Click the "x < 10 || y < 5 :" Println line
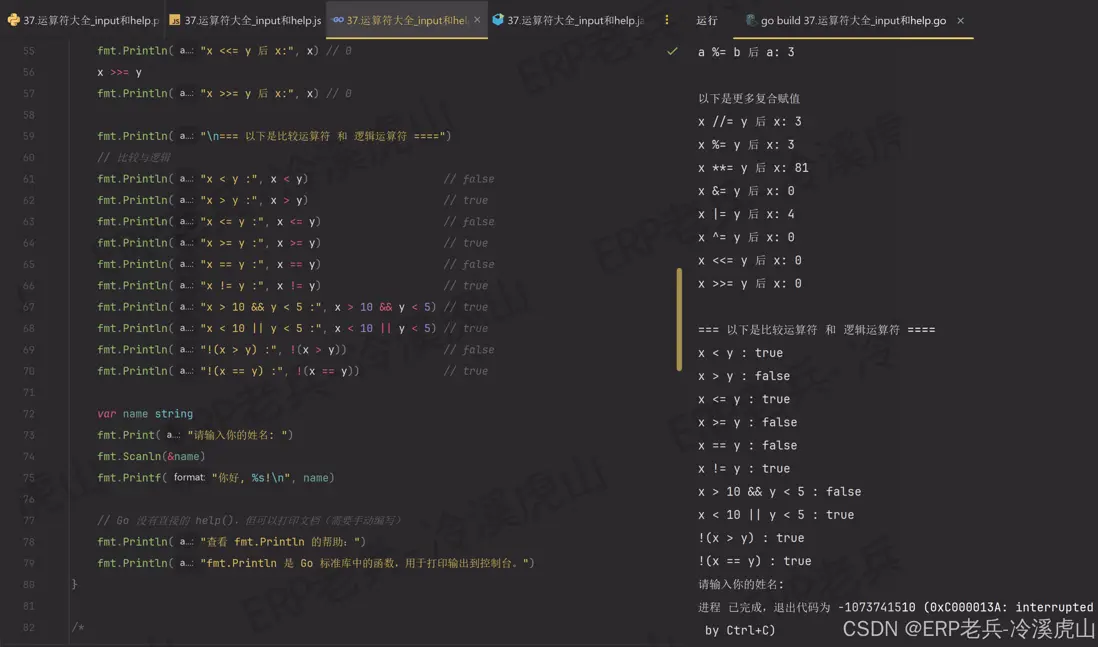The height and width of the screenshot is (647, 1098). click(267, 328)
